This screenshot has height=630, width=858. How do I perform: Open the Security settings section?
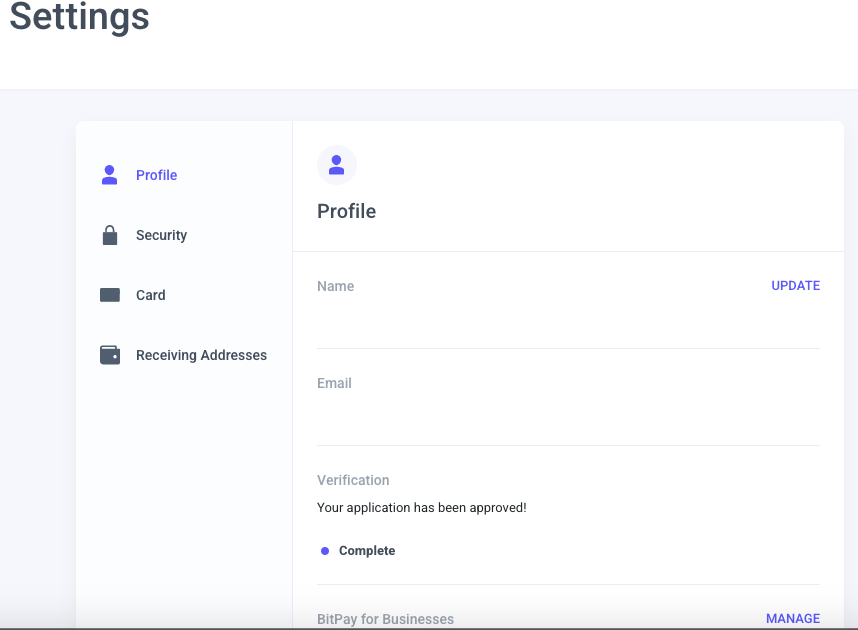161,235
